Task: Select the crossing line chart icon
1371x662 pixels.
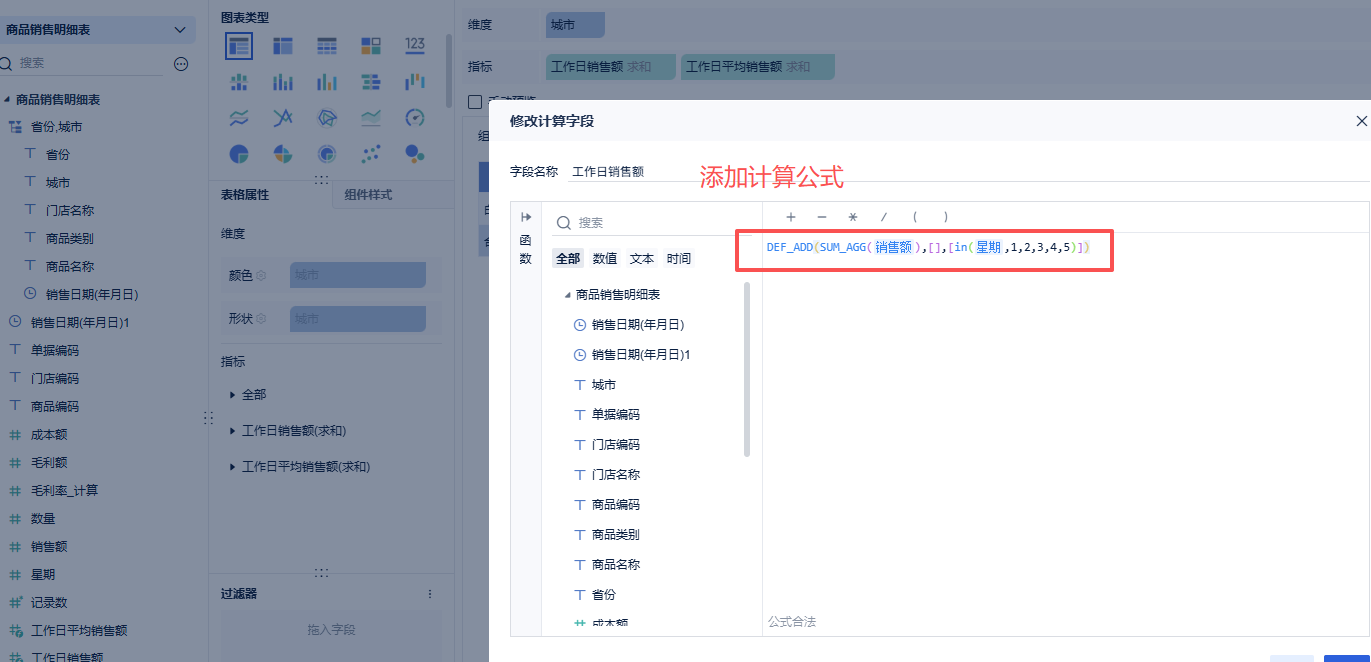Action: coord(283,118)
